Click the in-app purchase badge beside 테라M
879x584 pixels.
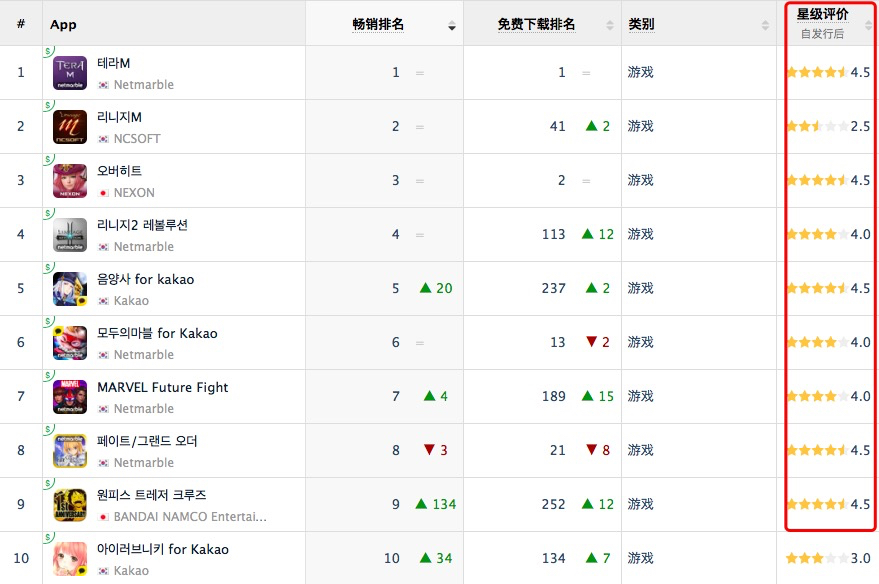tap(48, 52)
